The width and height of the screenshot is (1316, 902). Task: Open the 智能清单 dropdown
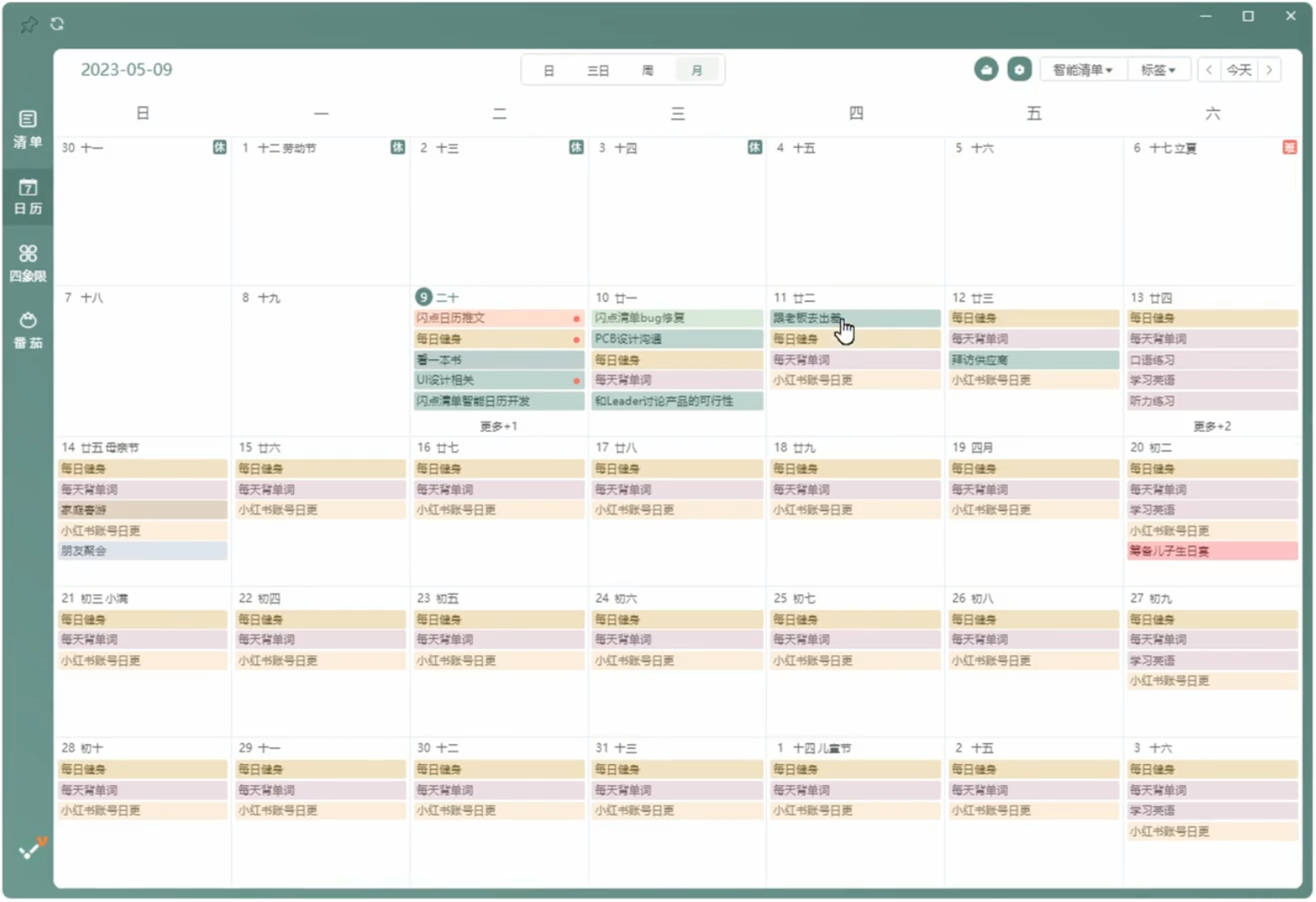[x=1083, y=70]
